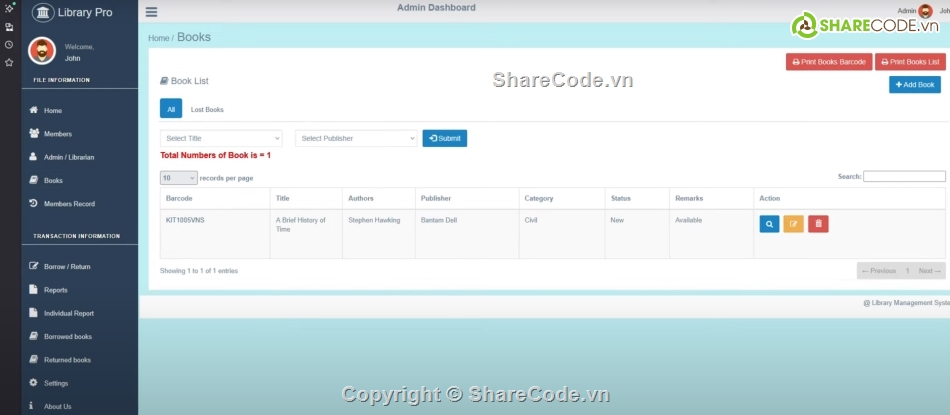View Returned books list
The image size is (950, 415).
click(67, 360)
